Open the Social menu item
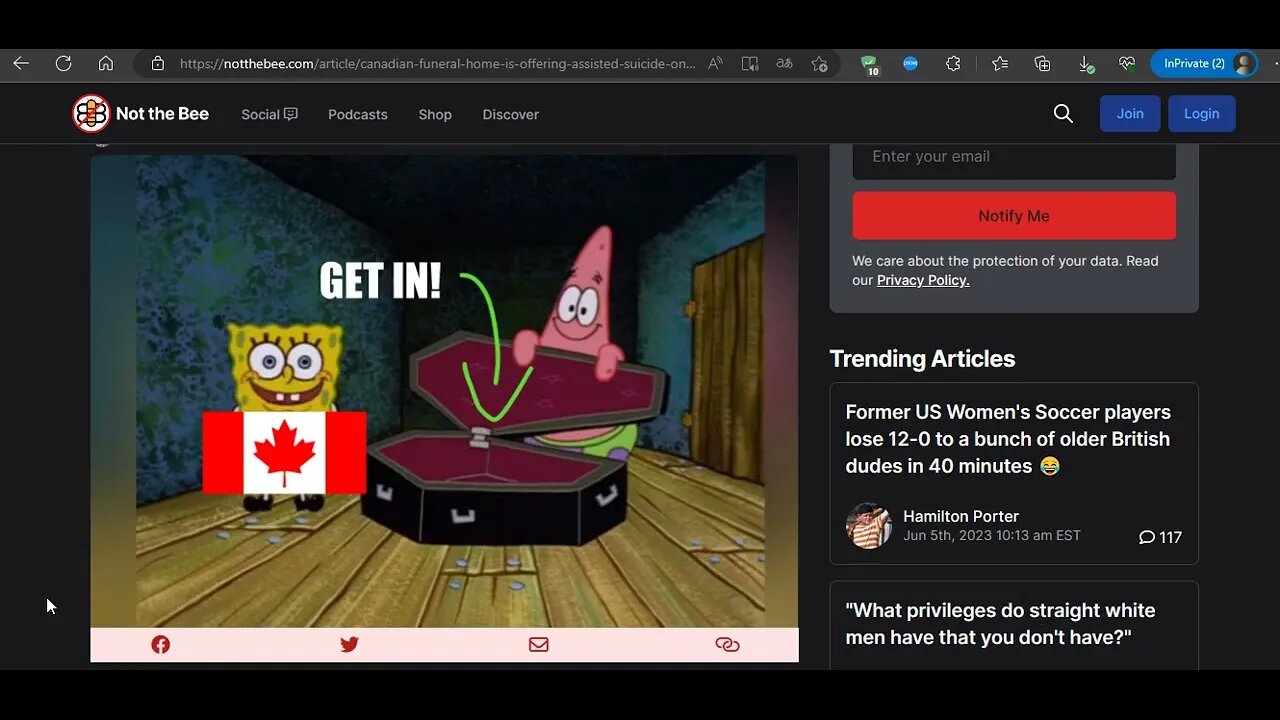Viewport: 1280px width, 720px height. 269,114
